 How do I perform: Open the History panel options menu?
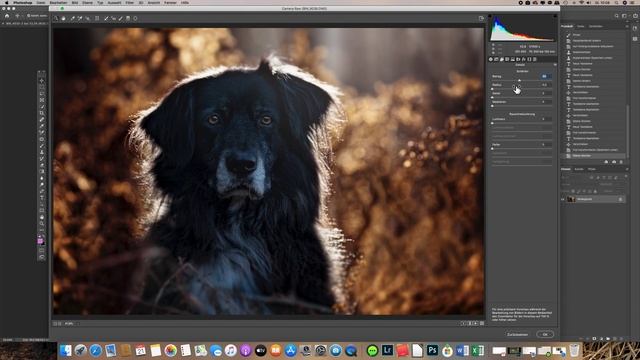pos(627,26)
